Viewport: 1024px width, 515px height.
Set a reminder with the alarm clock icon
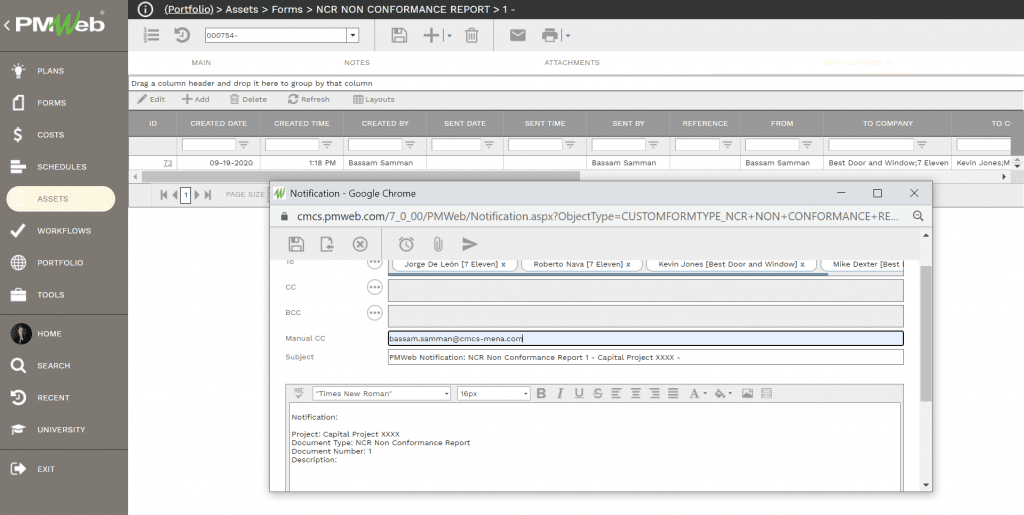(x=406, y=244)
